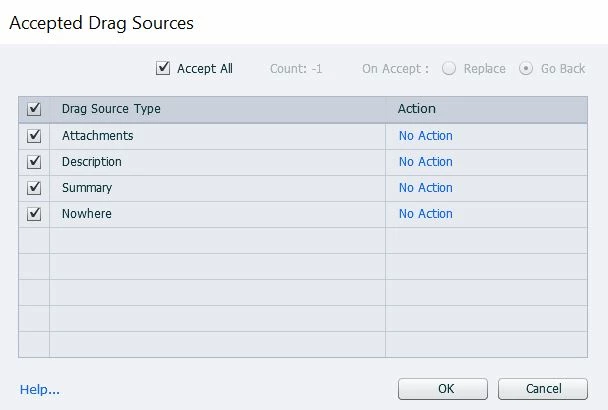
Task: Open No Action link for Nowhere
Action: tap(425, 214)
